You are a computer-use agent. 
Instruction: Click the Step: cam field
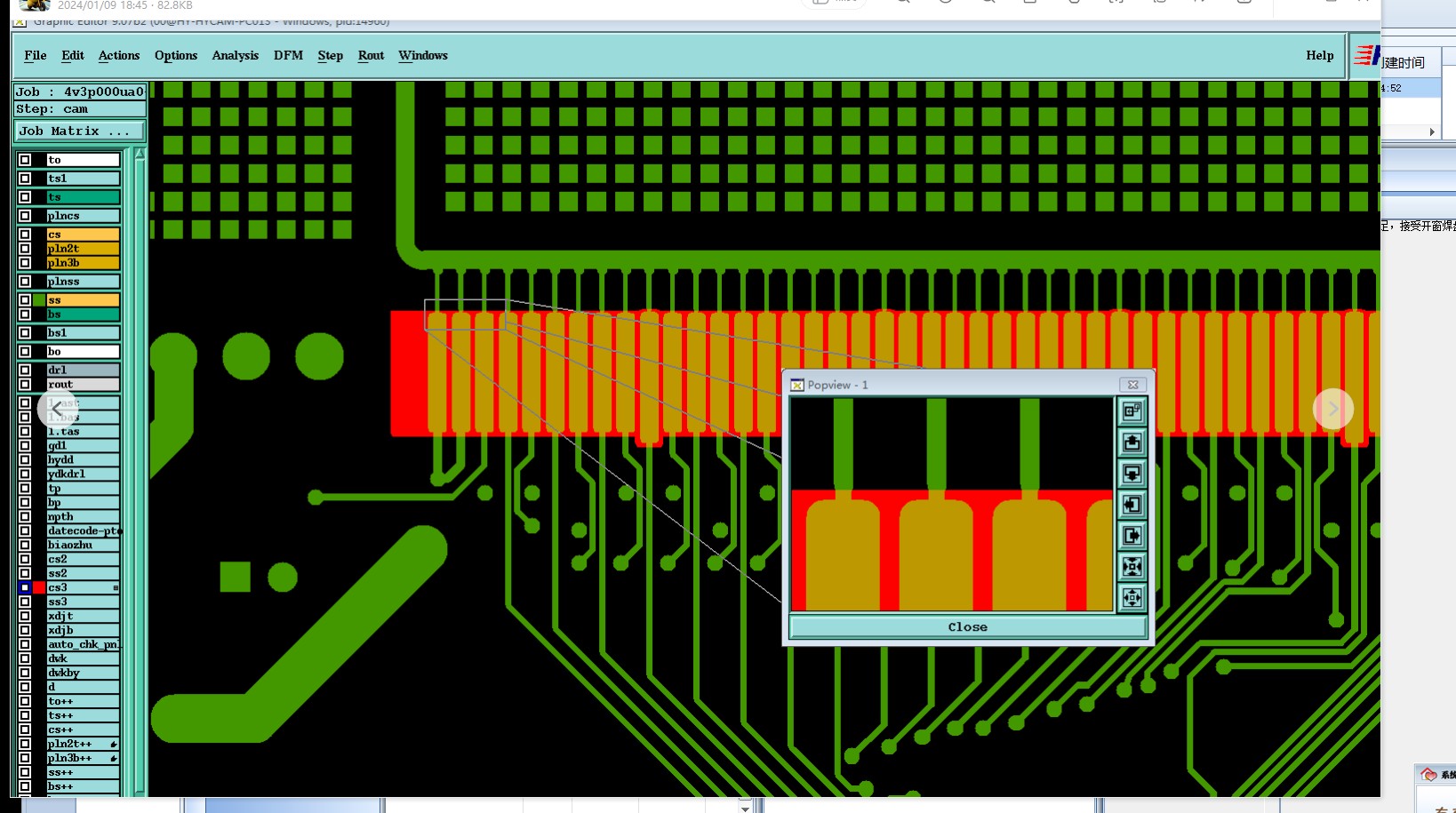79,108
